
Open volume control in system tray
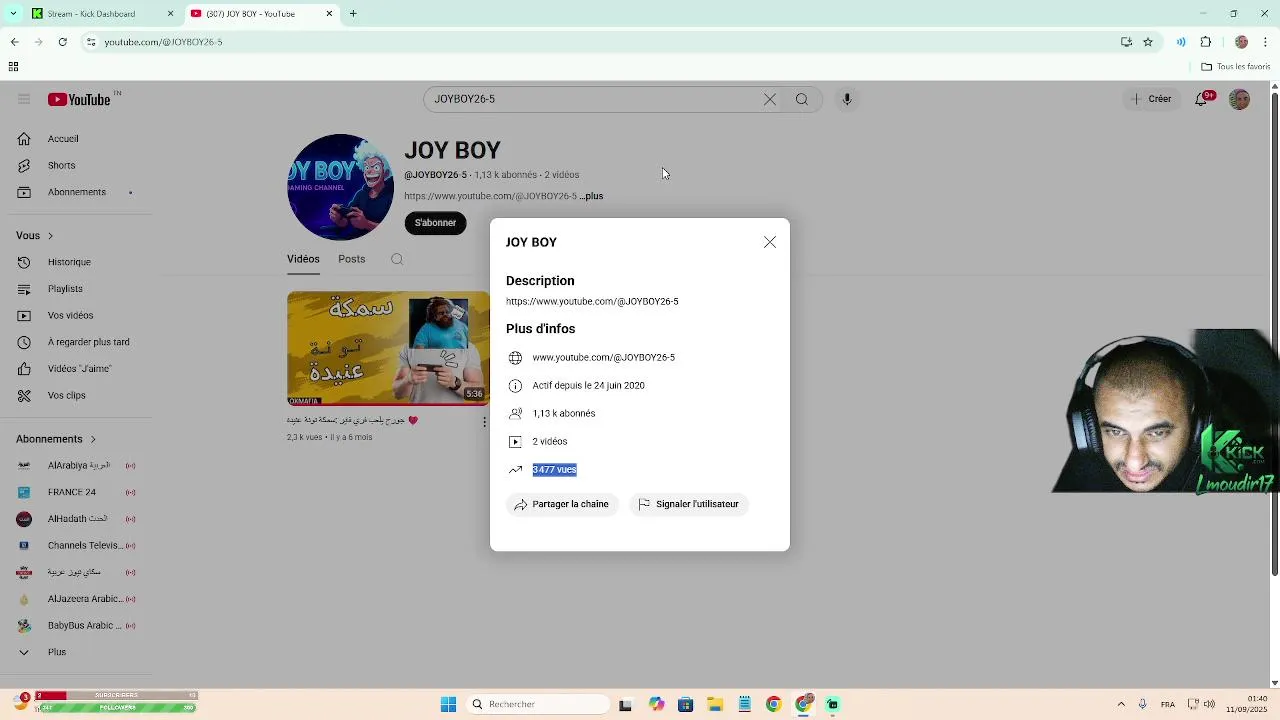[x=1209, y=704]
